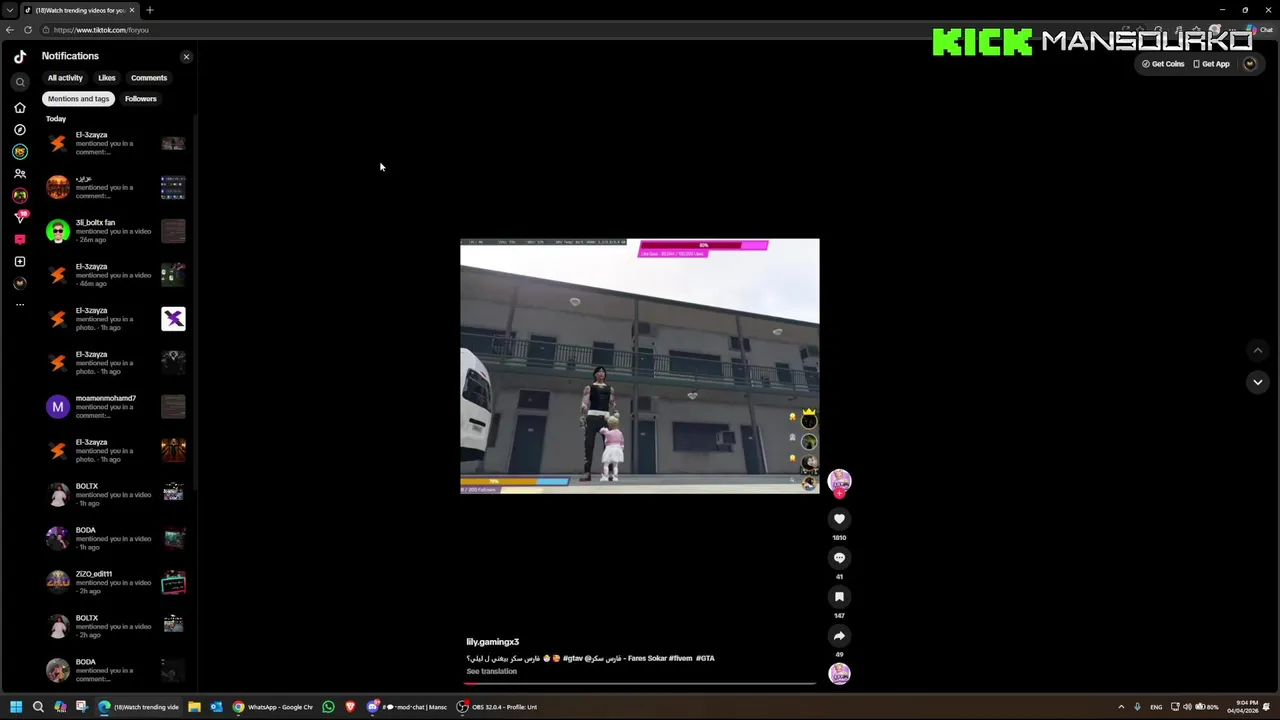Viewport: 1280px width, 720px height.
Task: Open the Following people icon in sidebar
Action: pos(20,173)
